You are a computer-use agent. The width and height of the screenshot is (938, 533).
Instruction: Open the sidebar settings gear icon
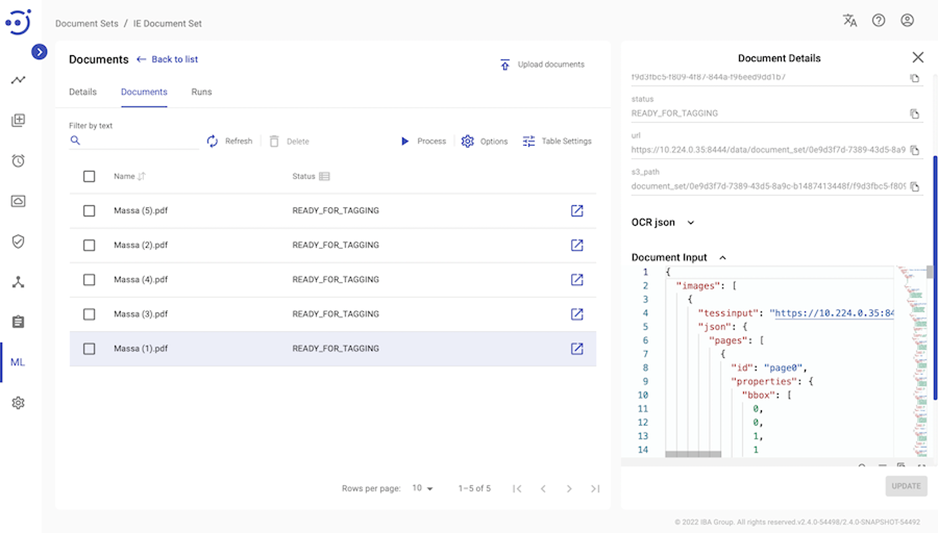18,403
